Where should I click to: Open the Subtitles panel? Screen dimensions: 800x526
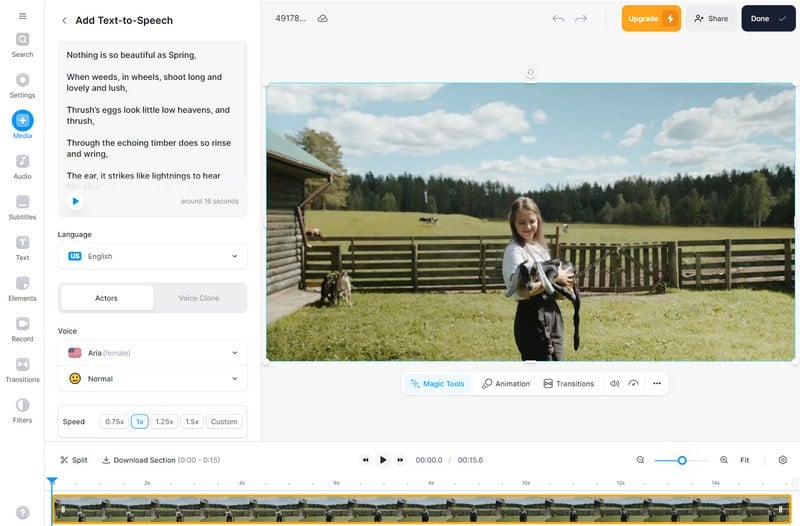click(x=22, y=208)
